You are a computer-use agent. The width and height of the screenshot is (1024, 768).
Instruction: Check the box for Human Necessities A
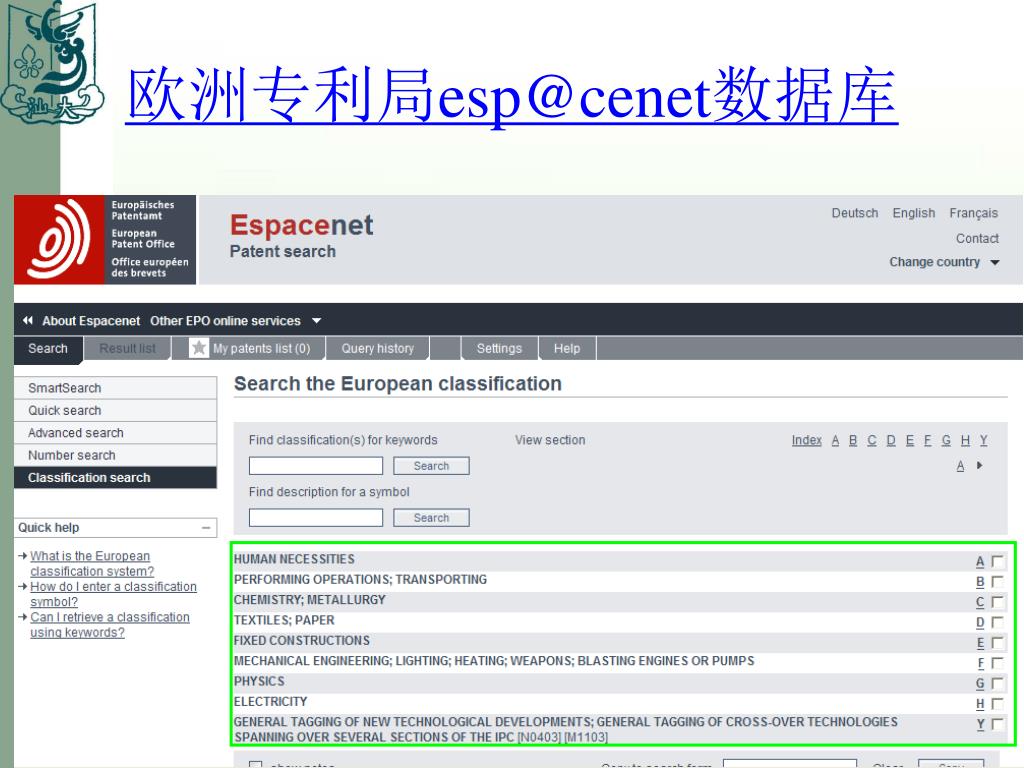[998, 561]
